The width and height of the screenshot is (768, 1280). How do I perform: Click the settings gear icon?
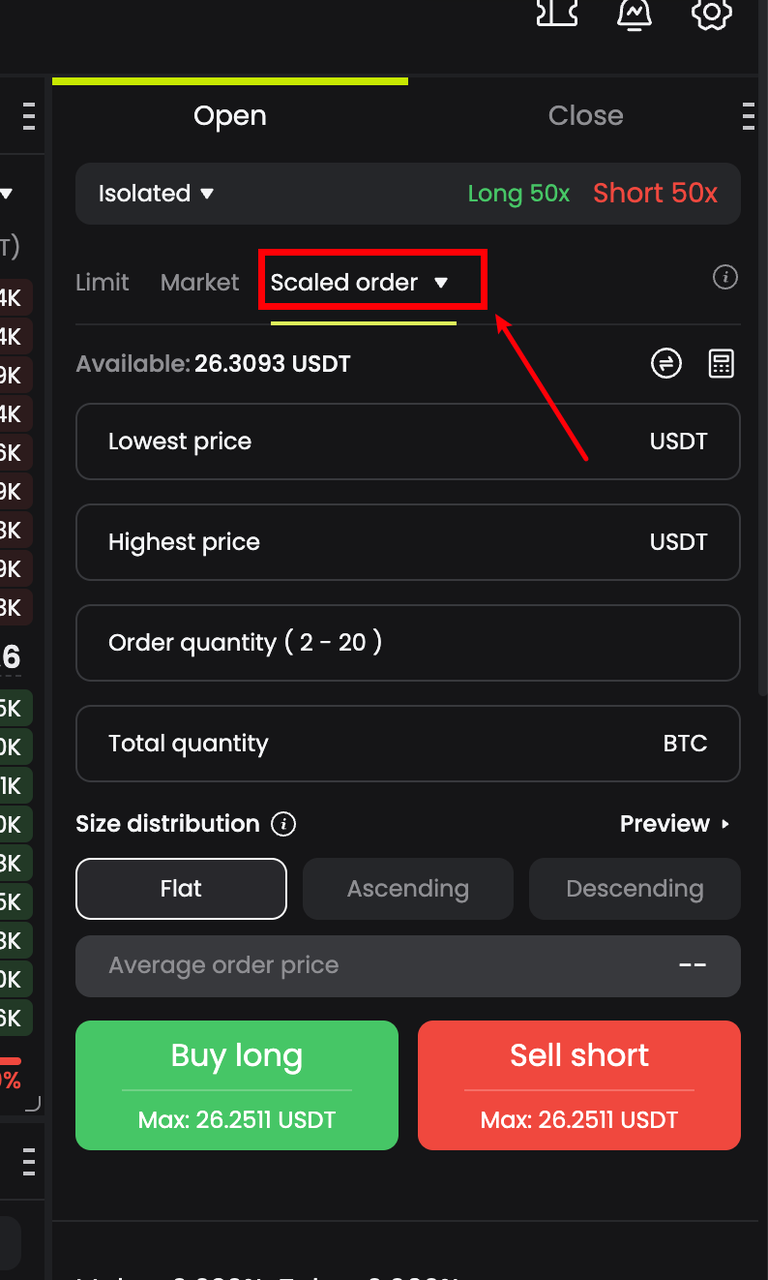(x=711, y=13)
